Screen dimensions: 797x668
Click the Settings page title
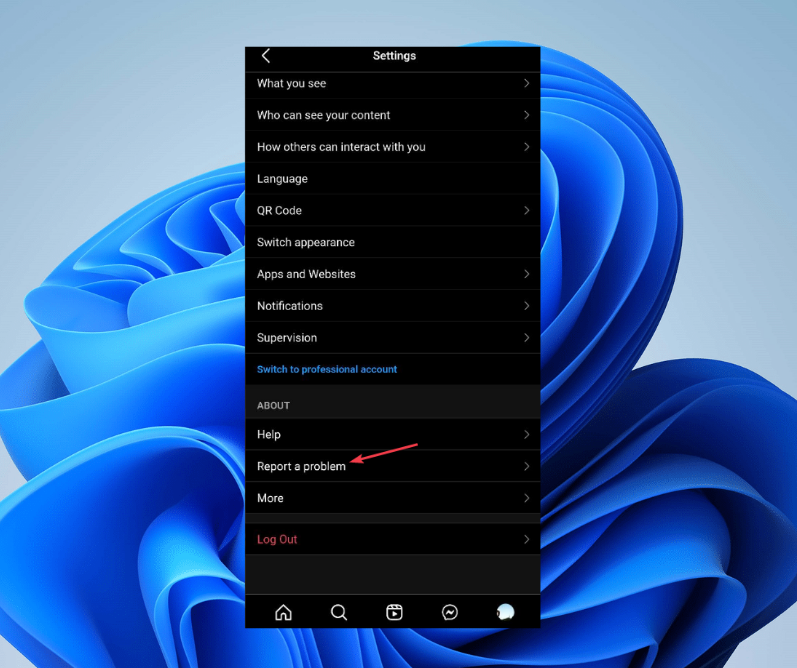click(x=394, y=56)
